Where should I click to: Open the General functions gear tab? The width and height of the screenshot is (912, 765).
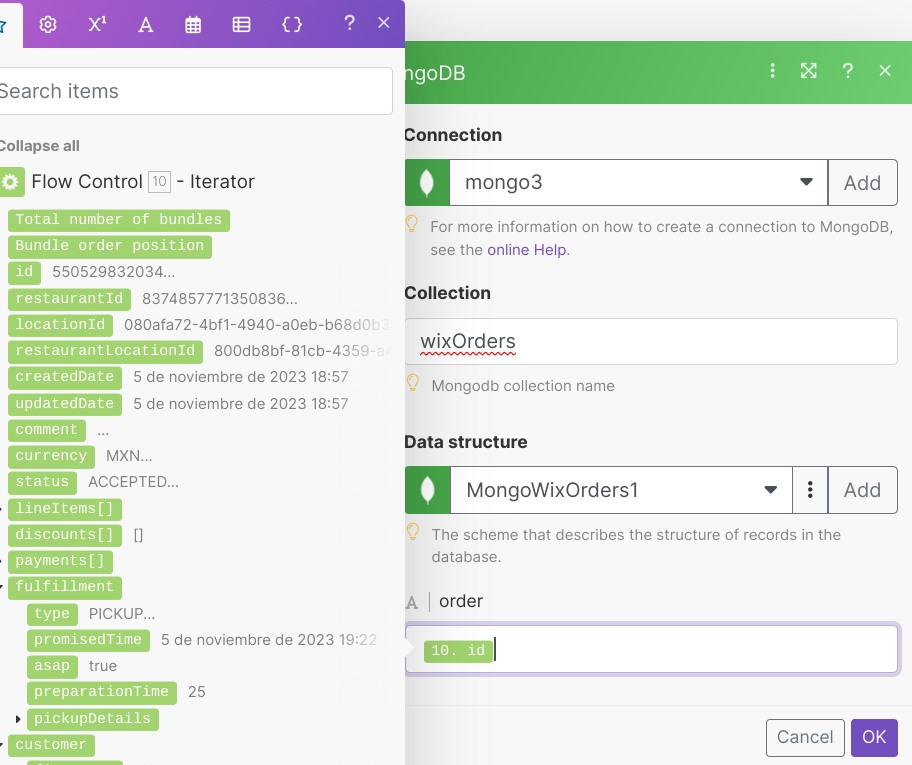click(48, 24)
